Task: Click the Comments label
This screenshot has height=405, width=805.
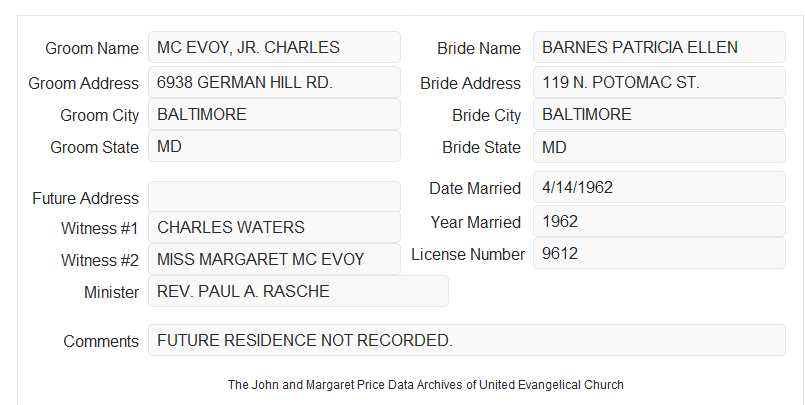Action: pyautogui.click(x=101, y=341)
